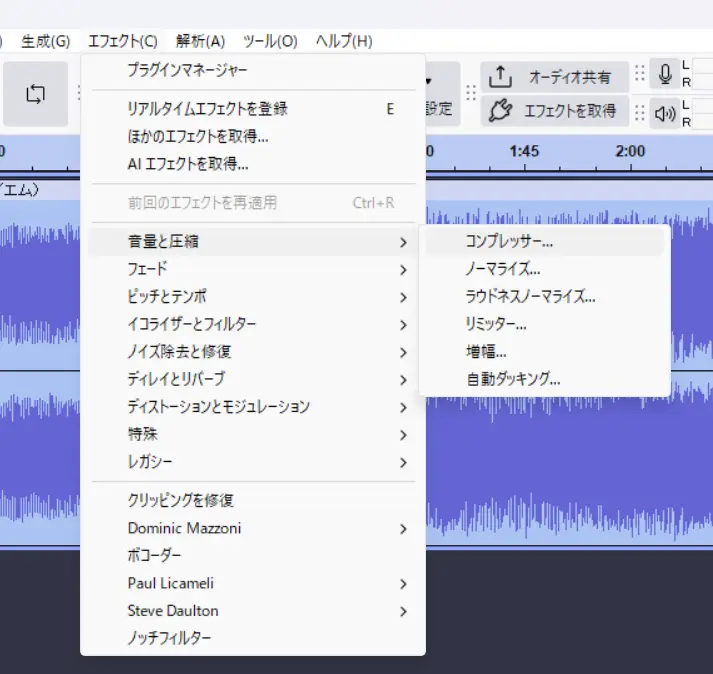The width and height of the screenshot is (713, 674).
Task: Open the ヘルプ(H) menu
Action: pyautogui.click(x=343, y=41)
